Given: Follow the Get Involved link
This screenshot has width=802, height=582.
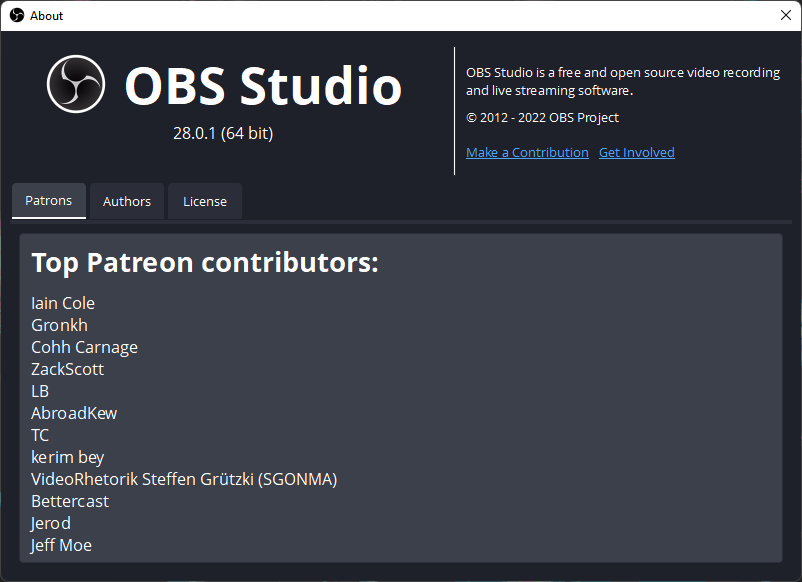Looking at the screenshot, I should click(x=637, y=152).
